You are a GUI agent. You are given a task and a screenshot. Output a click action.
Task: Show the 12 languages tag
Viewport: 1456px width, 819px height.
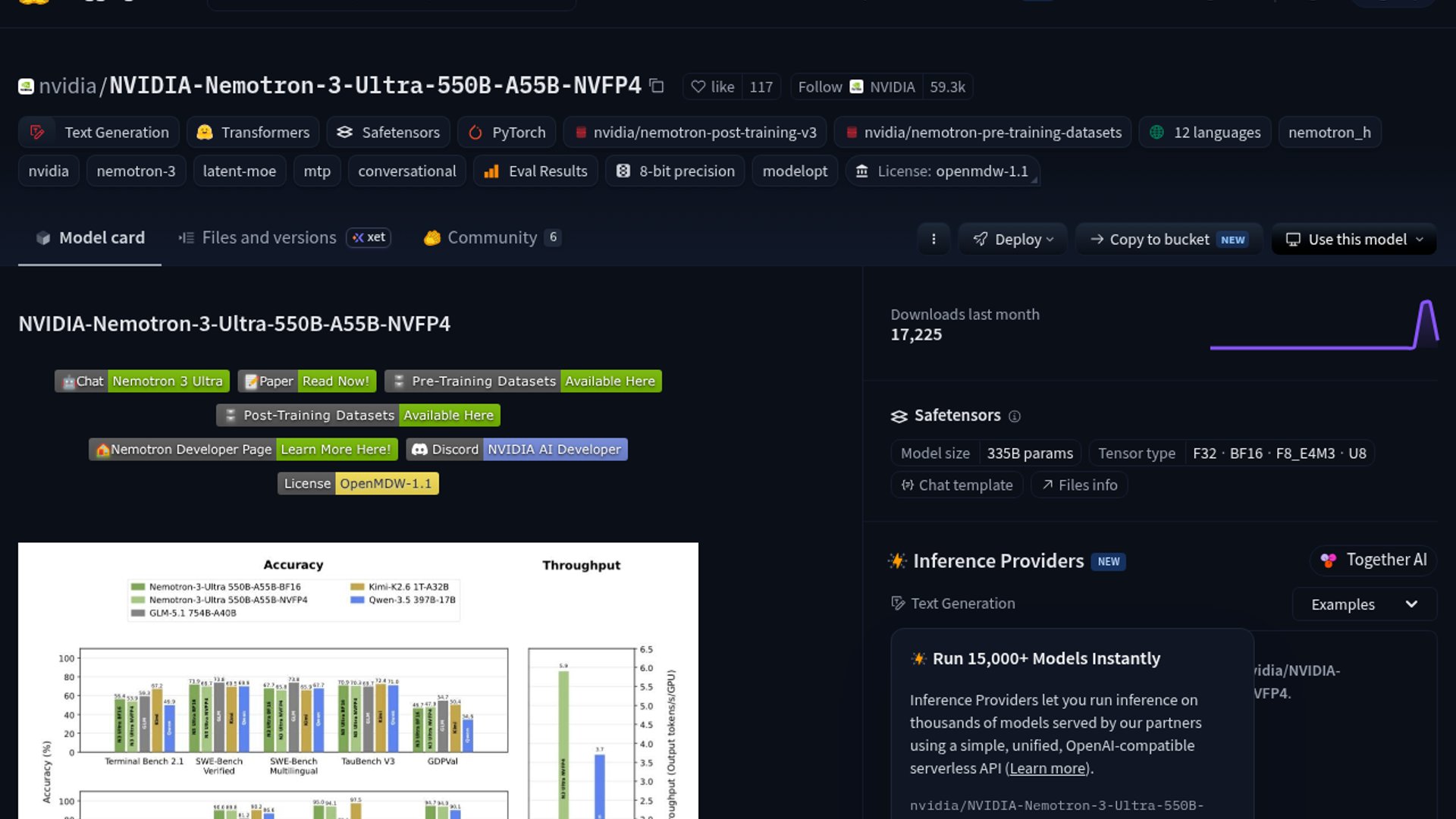pos(1205,133)
